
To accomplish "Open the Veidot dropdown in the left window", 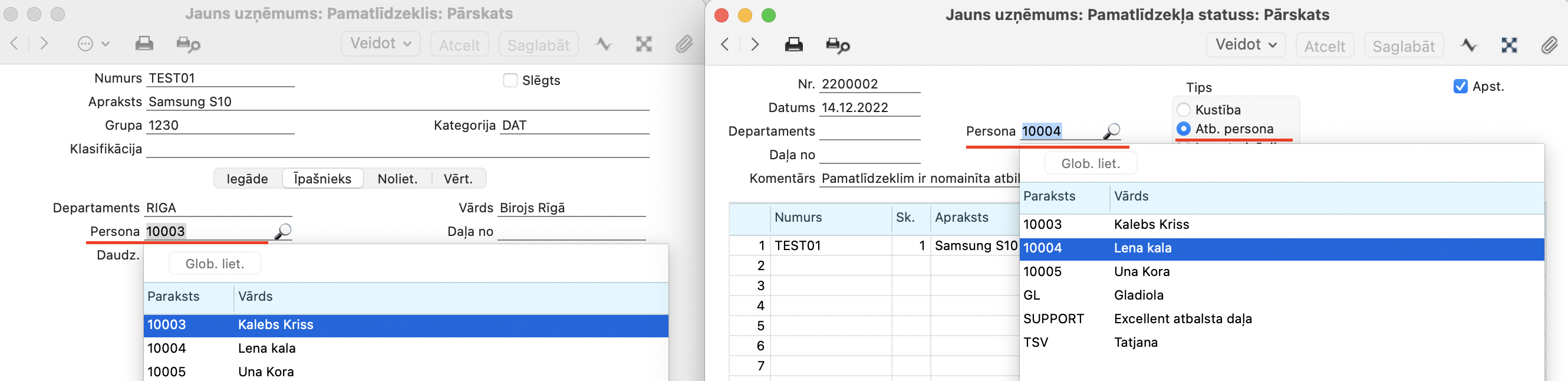I will [380, 44].
